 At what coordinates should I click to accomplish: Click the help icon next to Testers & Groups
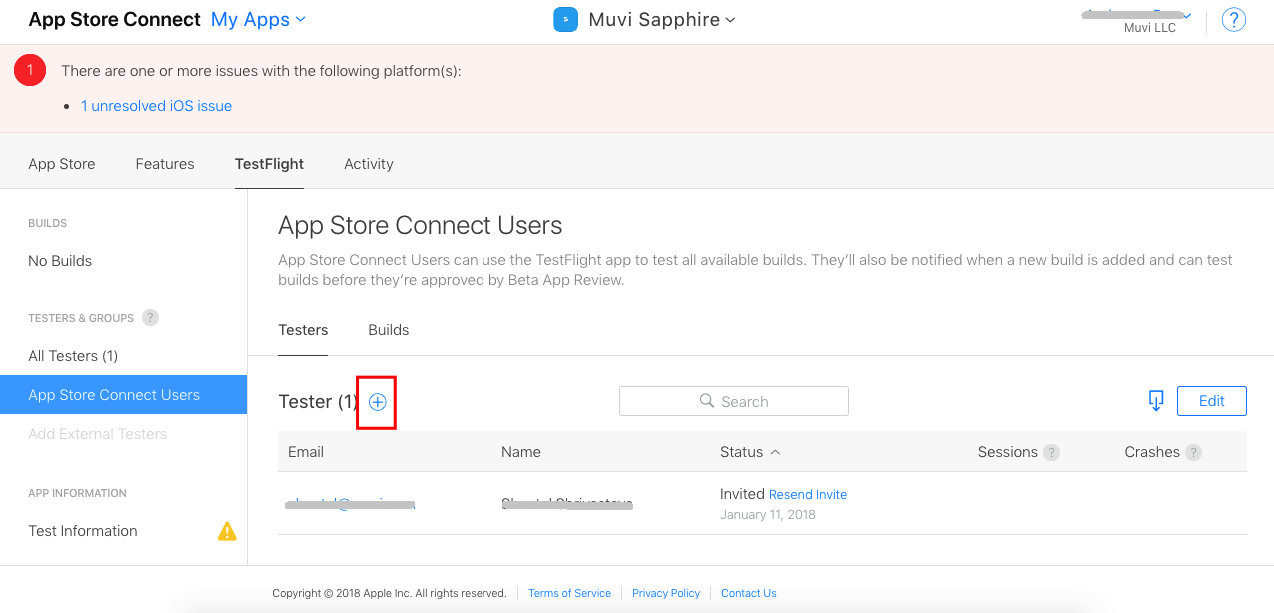(x=150, y=318)
